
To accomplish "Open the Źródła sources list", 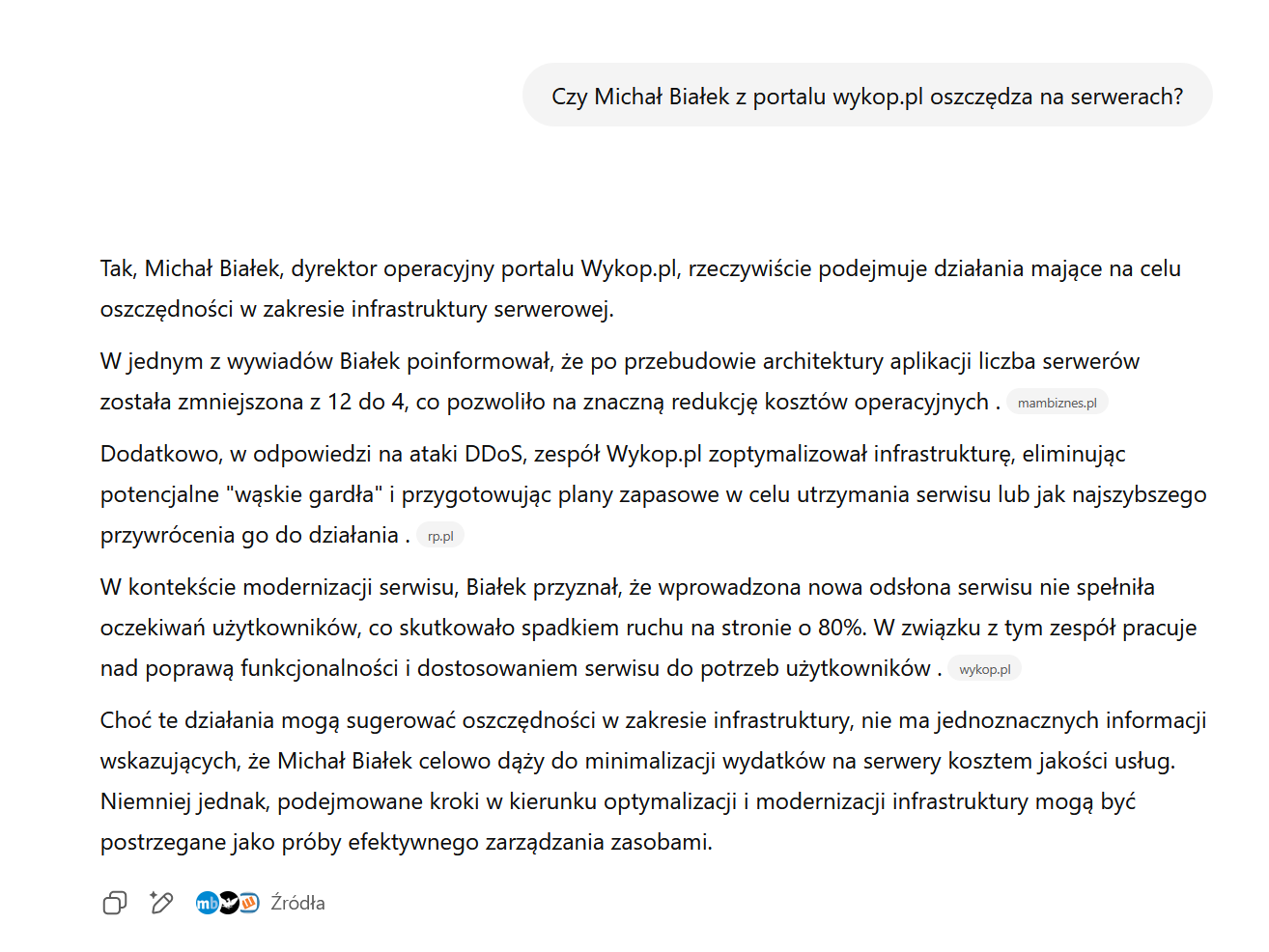I will coord(297,903).
